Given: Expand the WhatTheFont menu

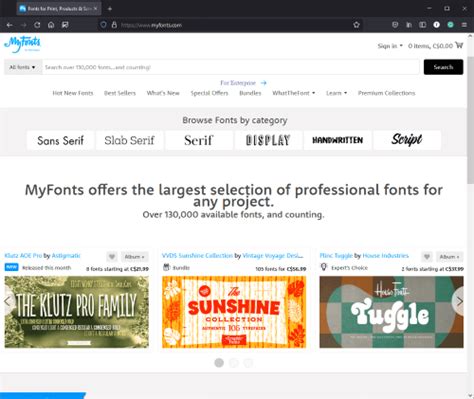Looking at the screenshot, I should [x=293, y=93].
